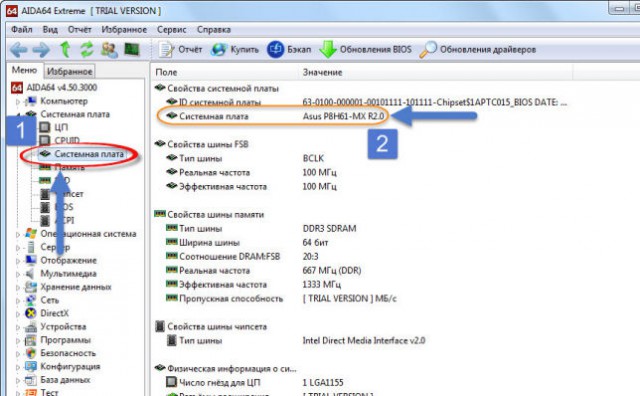Select the Asus P8H61-MX R2.0 value
The height and width of the screenshot is (396, 640).
tap(343, 116)
